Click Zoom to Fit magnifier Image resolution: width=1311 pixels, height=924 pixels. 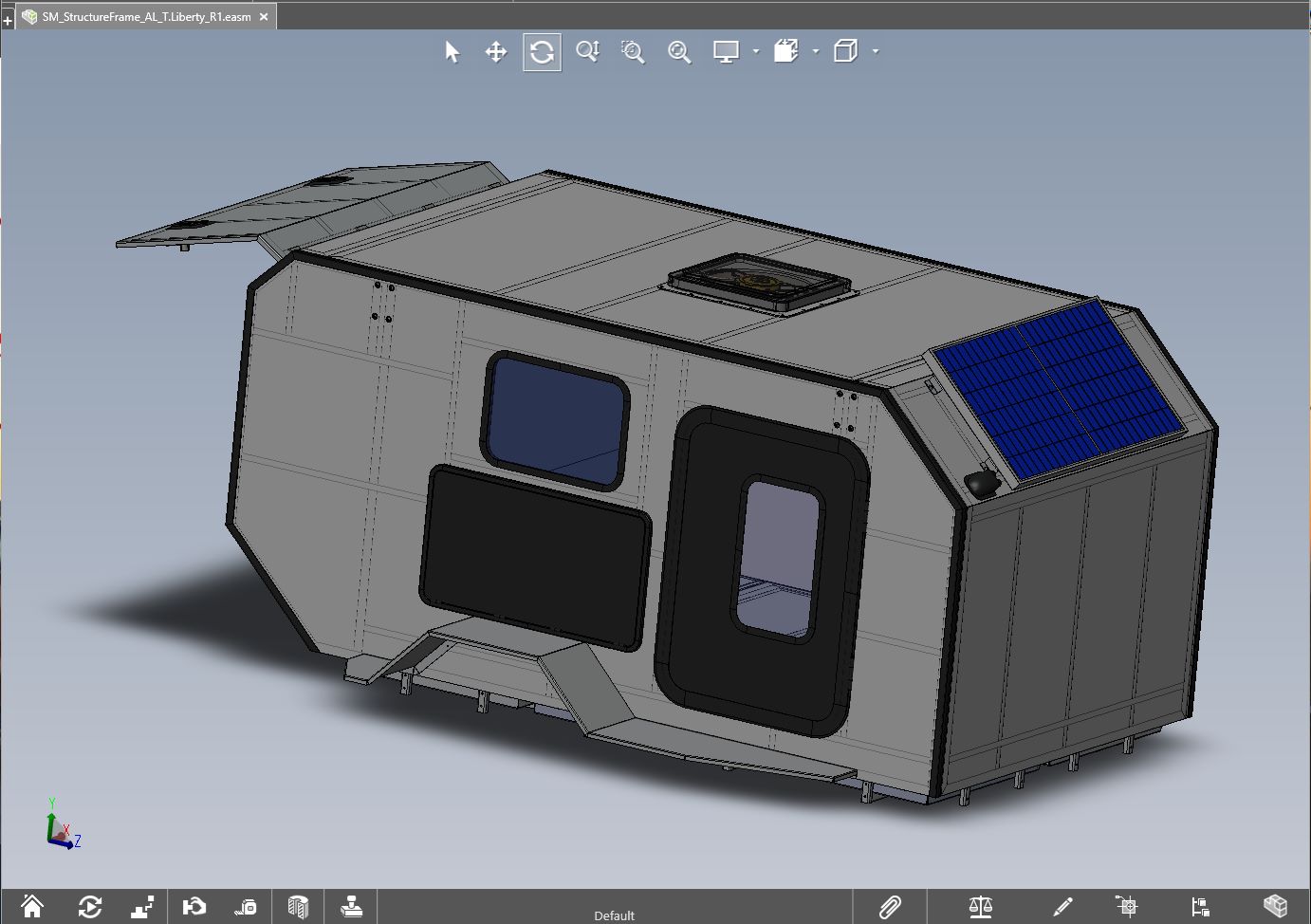click(679, 52)
